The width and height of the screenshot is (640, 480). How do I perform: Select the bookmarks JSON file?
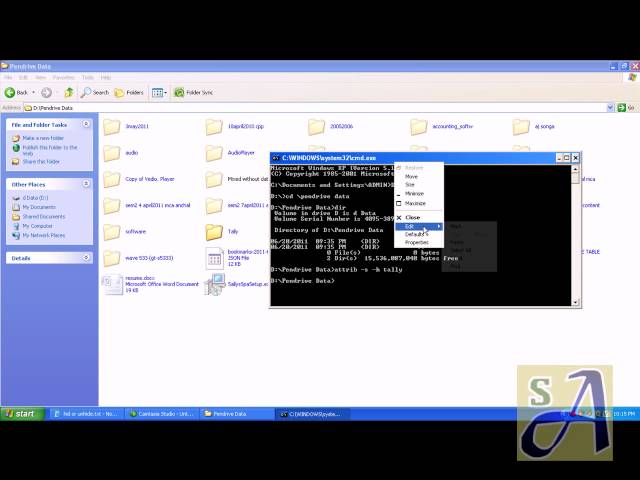pyautogui.click(x=237, y=258)
